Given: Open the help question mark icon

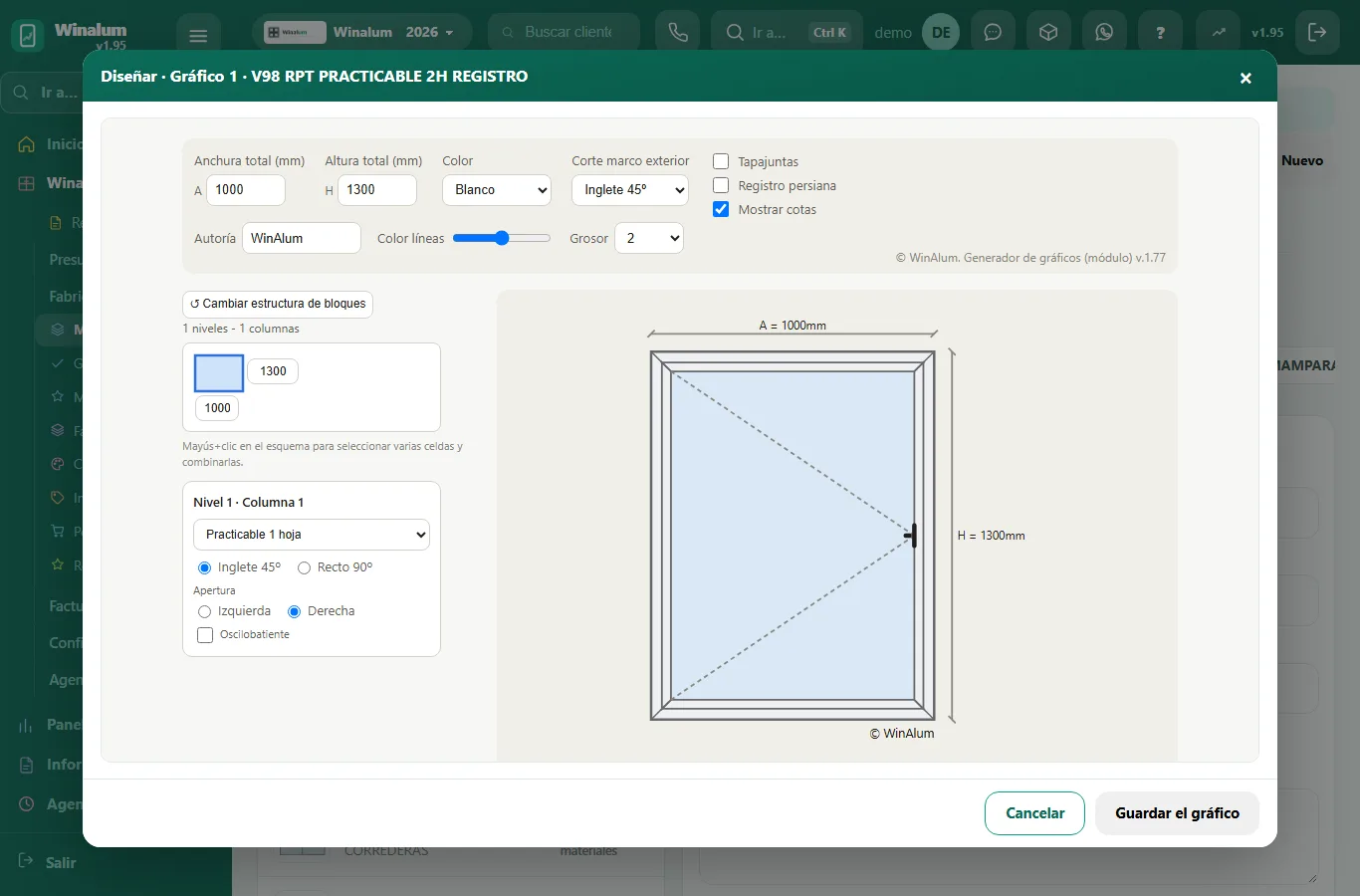Looking at the screenshot, I should (x=1160, y=32).
